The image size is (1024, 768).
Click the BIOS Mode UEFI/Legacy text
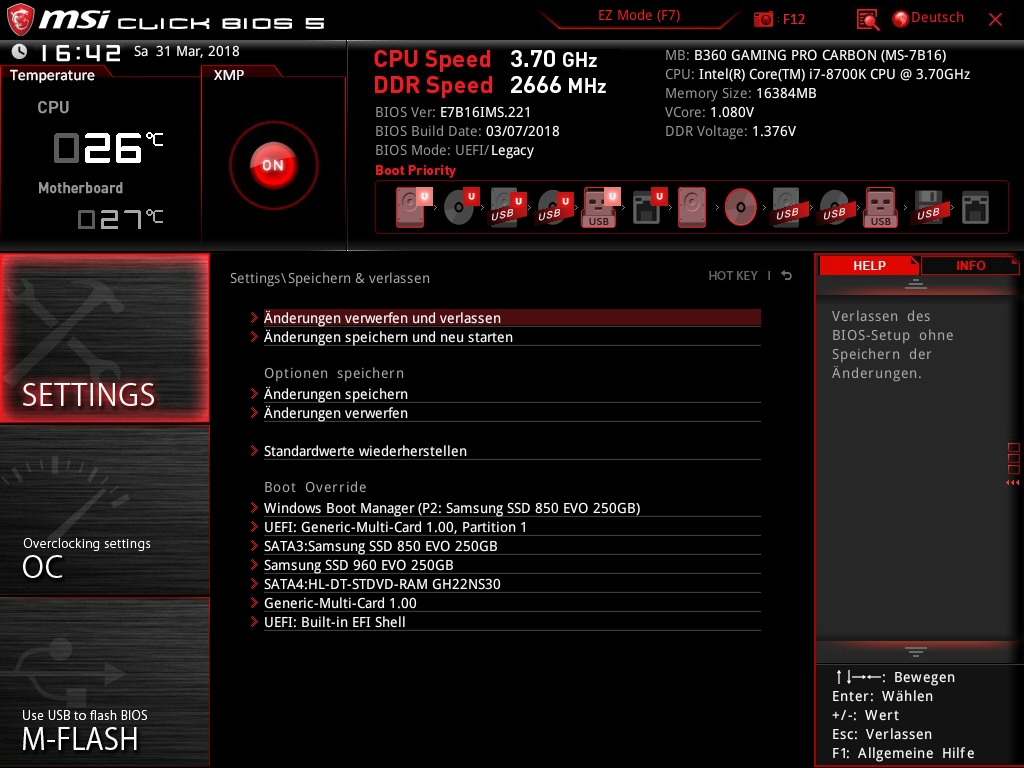click(x=455, y=150)
